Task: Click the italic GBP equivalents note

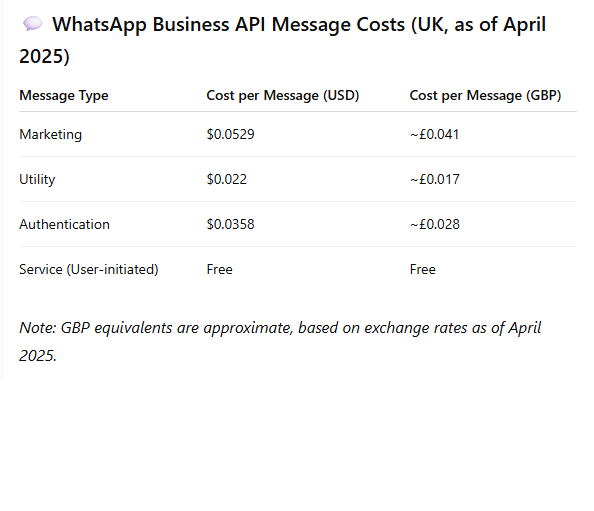Action: 280,341
